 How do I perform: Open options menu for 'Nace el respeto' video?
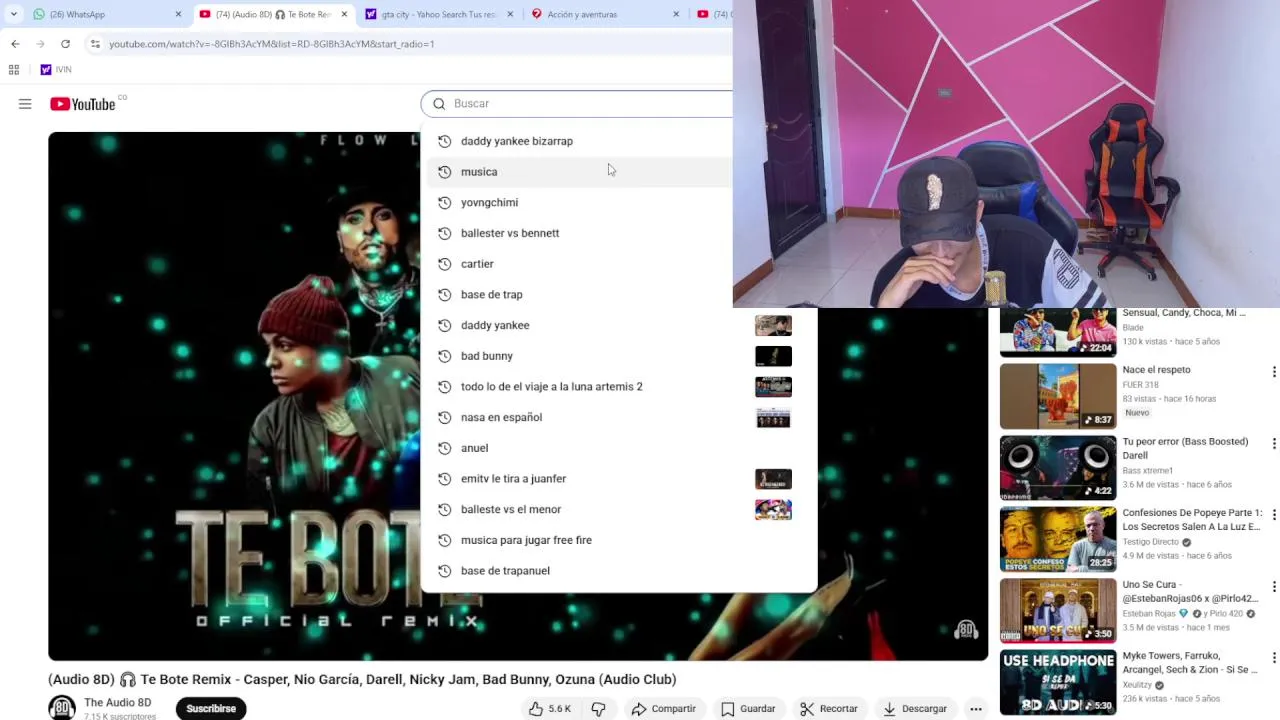click(1273, 372)
